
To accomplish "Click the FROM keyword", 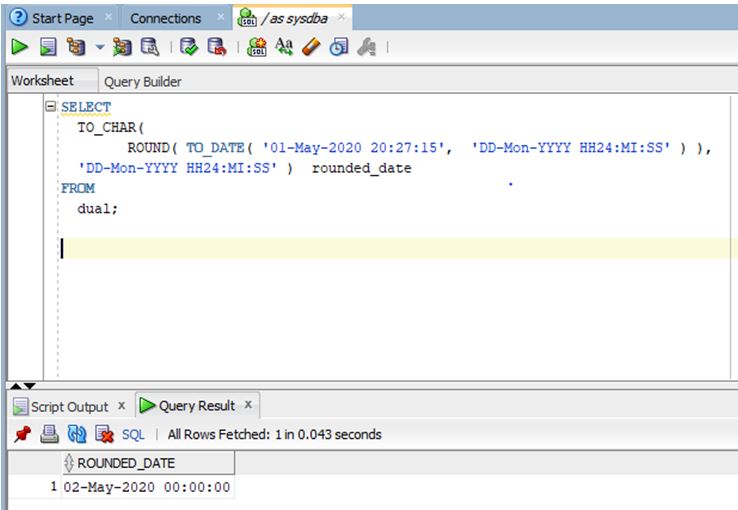I will tap(78, 188).
